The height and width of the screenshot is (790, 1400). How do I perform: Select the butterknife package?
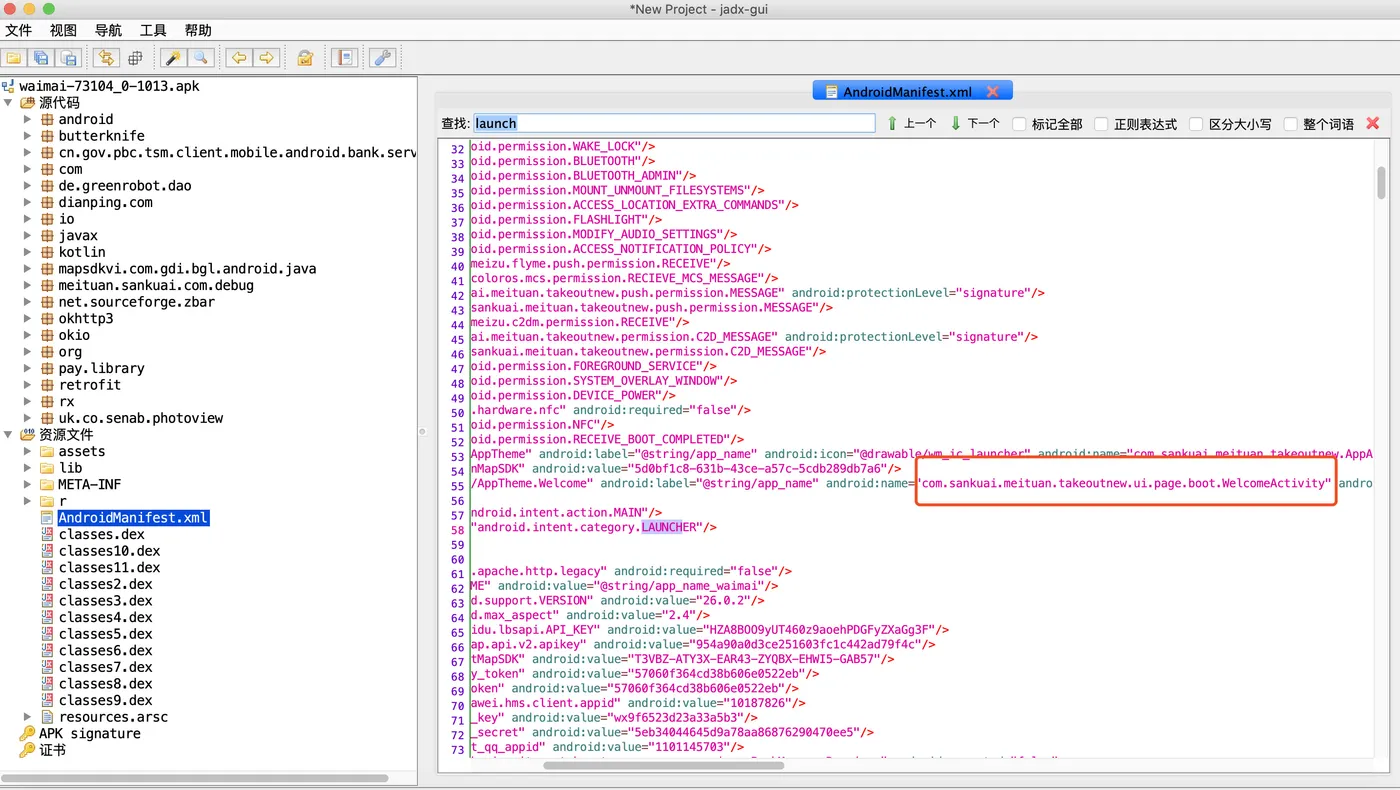coord(101,136)
